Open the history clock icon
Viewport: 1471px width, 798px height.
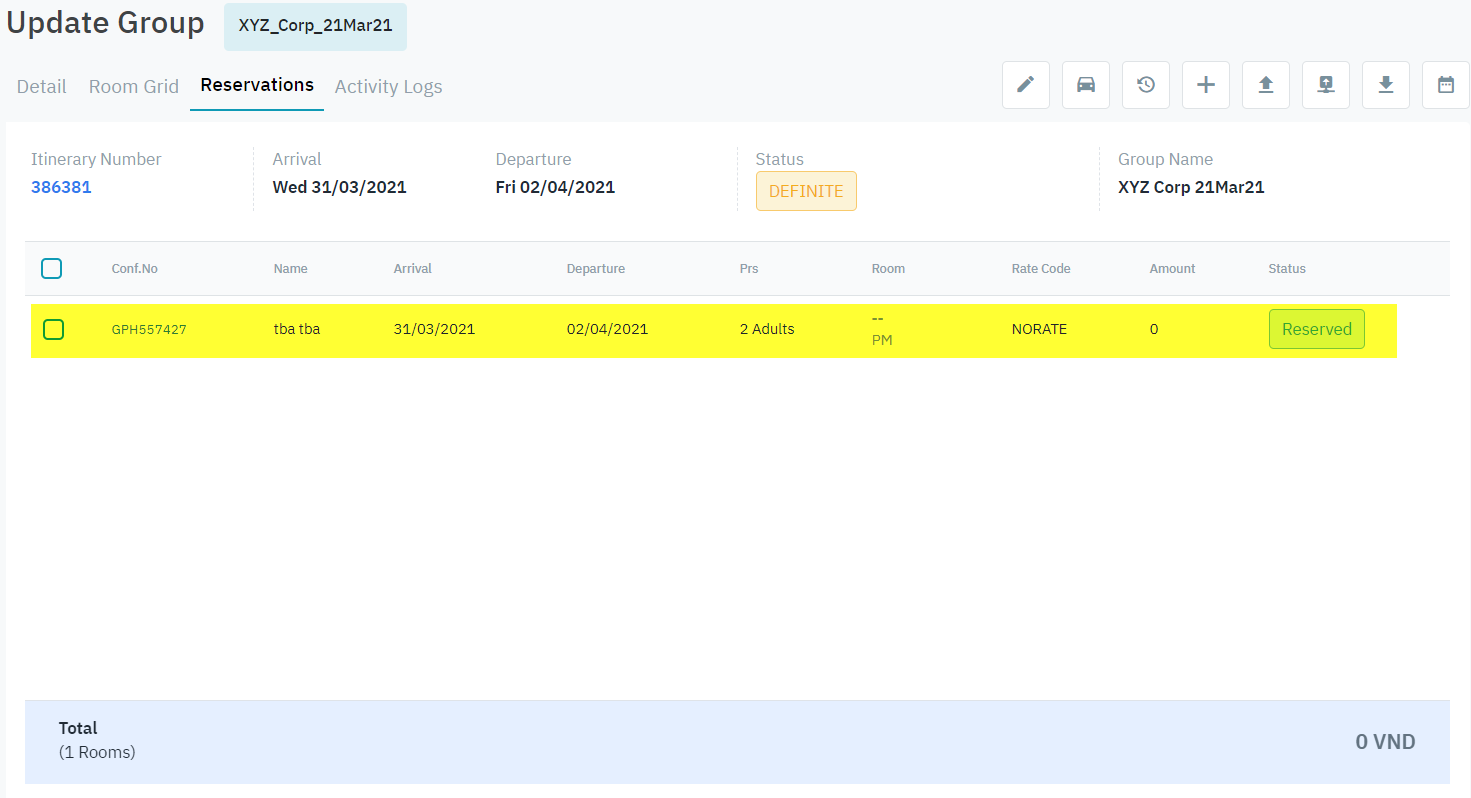pos(1145,85)
